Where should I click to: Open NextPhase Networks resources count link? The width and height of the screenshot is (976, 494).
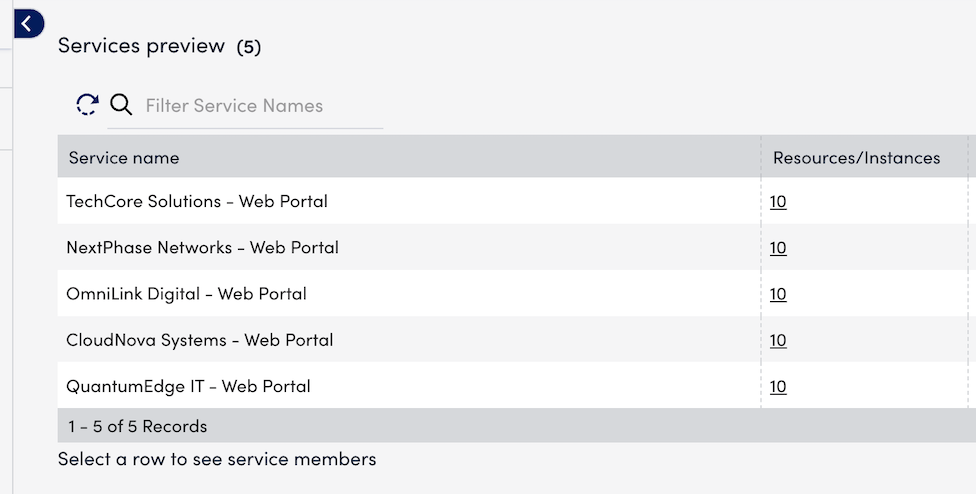pos(778,248)
